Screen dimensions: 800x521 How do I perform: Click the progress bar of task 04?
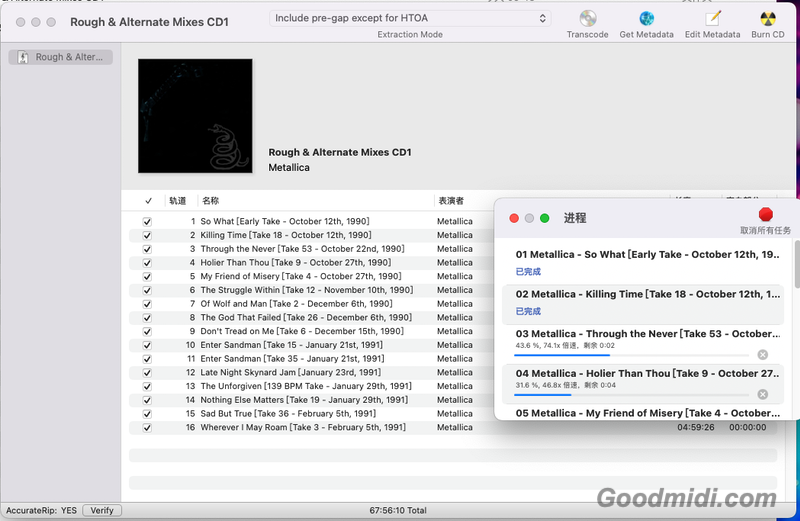pyautogui.click(x=632, y=395)
